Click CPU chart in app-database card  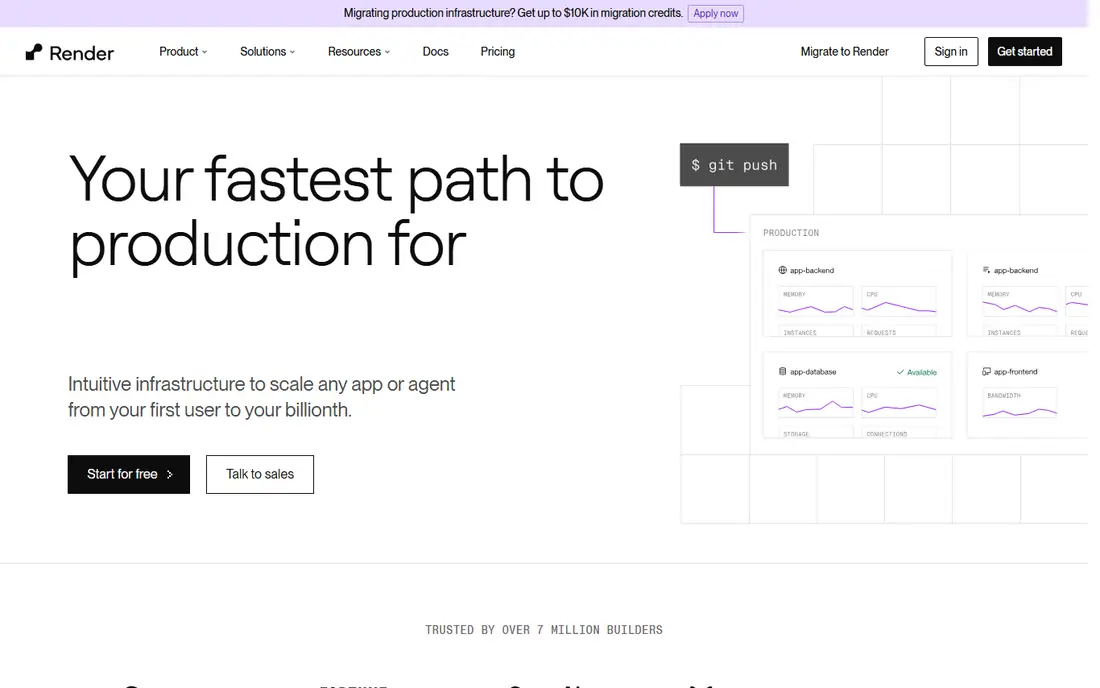coord(899,405)
